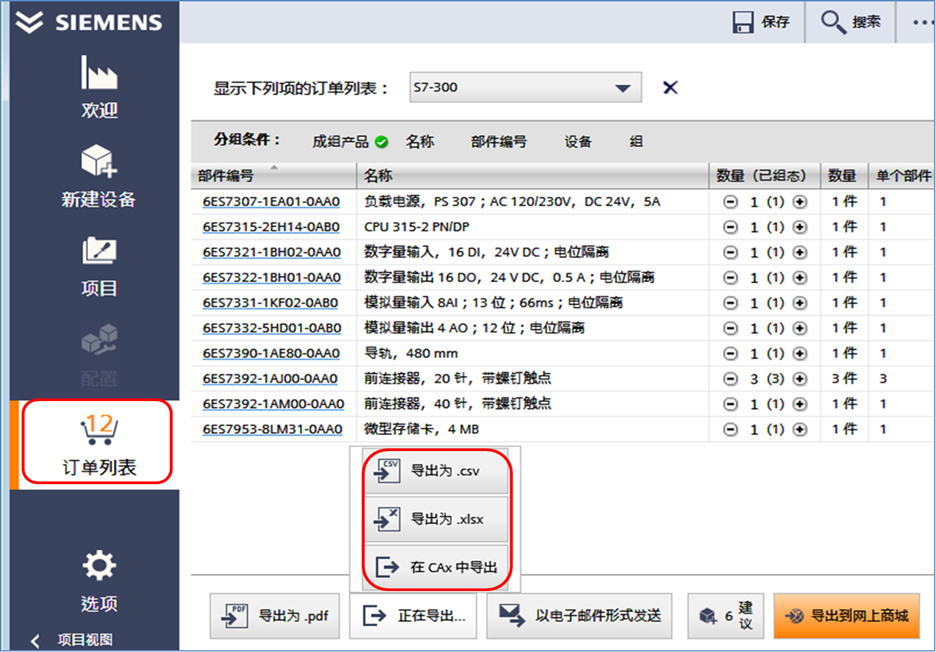Clear the order list filter with X

click(670, 87)
